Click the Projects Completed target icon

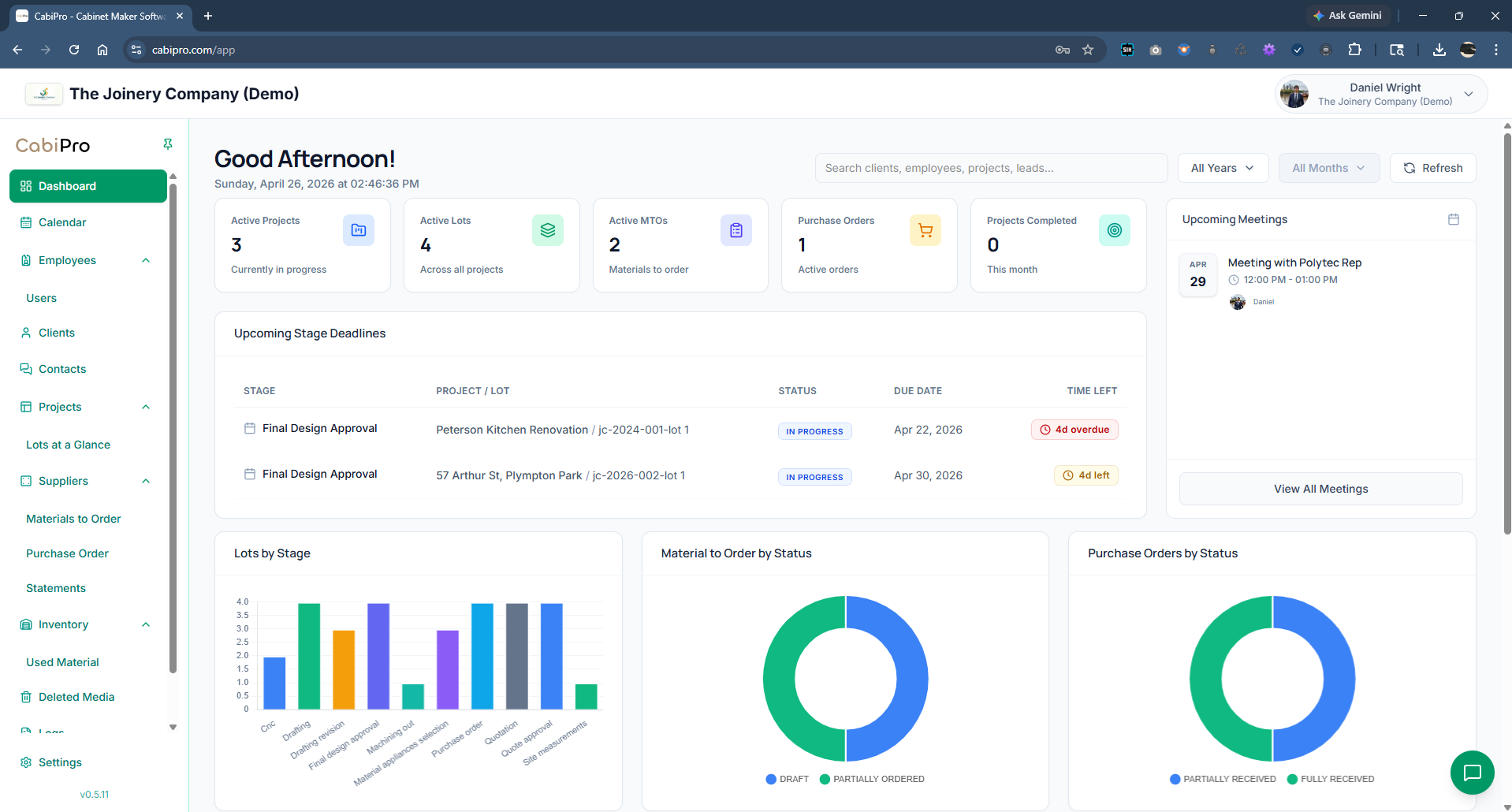(x=1114, y=230)
